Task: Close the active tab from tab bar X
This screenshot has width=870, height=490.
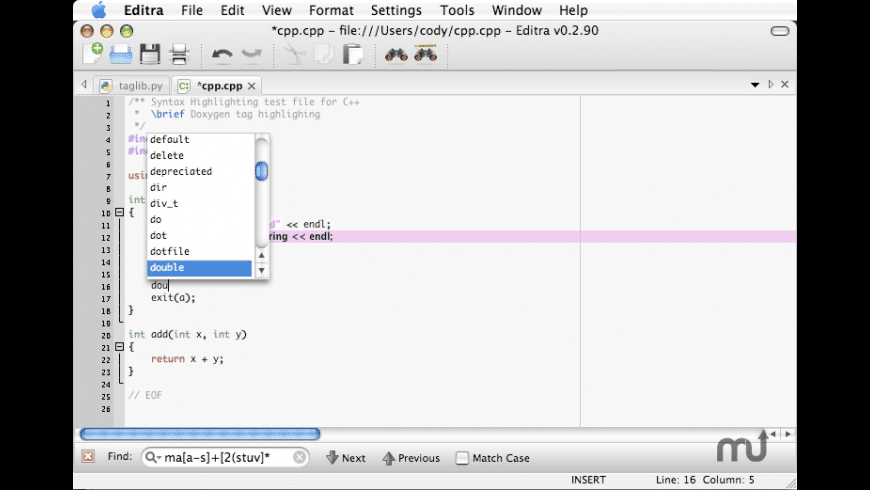Action: tap(785, 84)
